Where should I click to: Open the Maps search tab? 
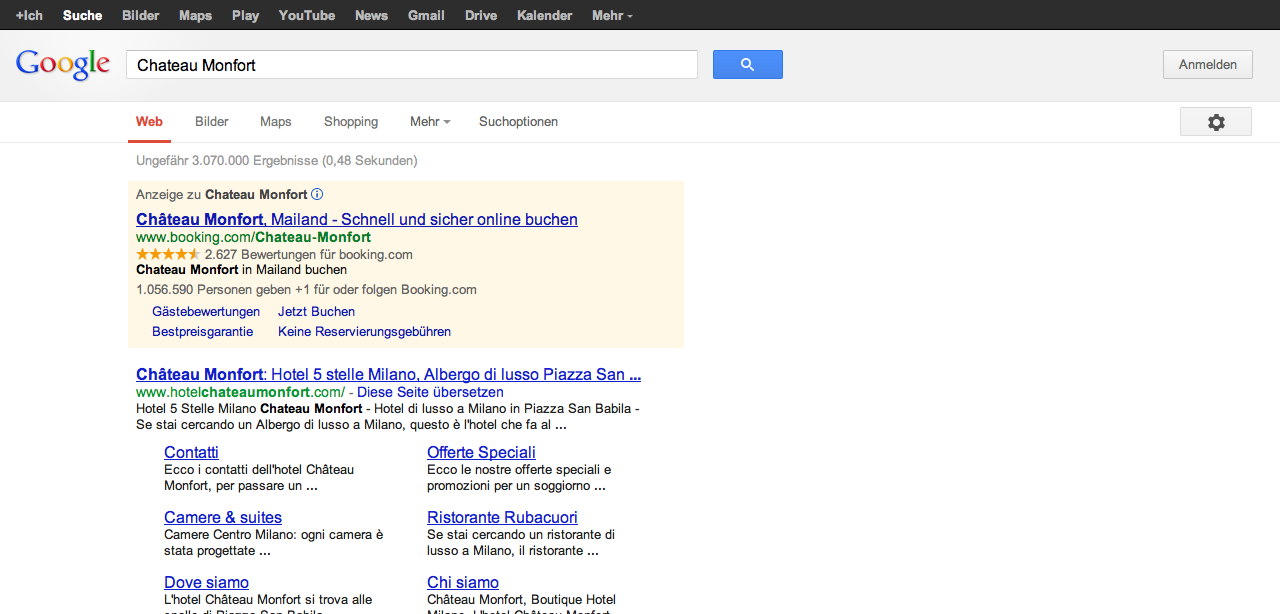[275, 122]
